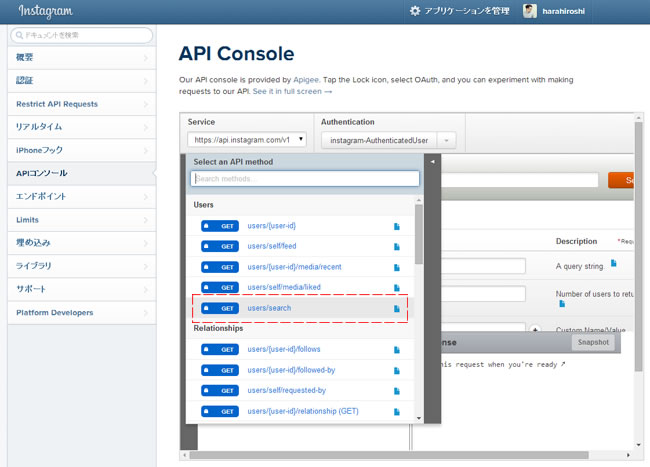Open doc icon for users/self/feed row
Screen dimensions: 650x467
point(397,247)
